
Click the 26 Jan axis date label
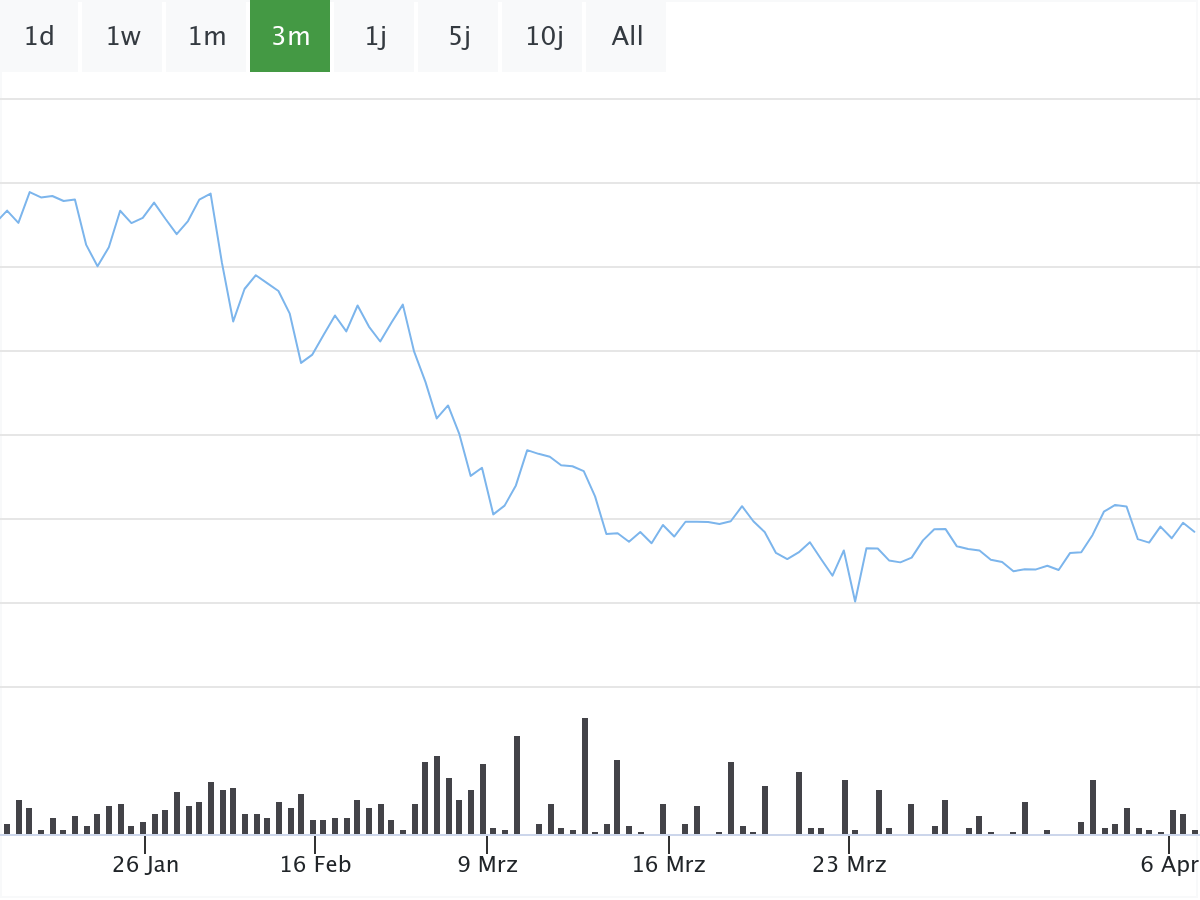[146, 864]
